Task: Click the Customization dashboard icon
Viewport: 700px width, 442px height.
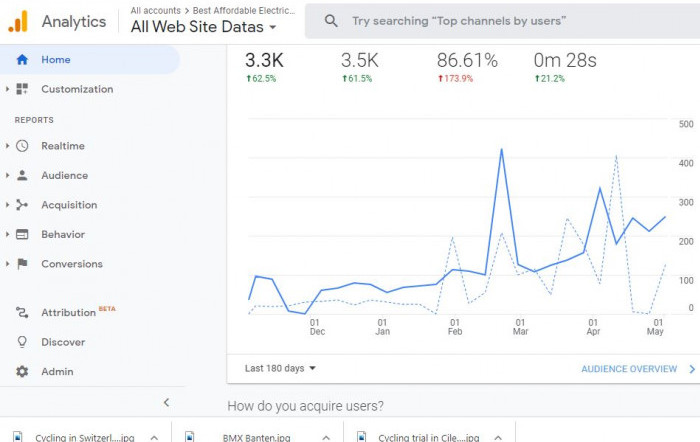Action: [22, 89]
